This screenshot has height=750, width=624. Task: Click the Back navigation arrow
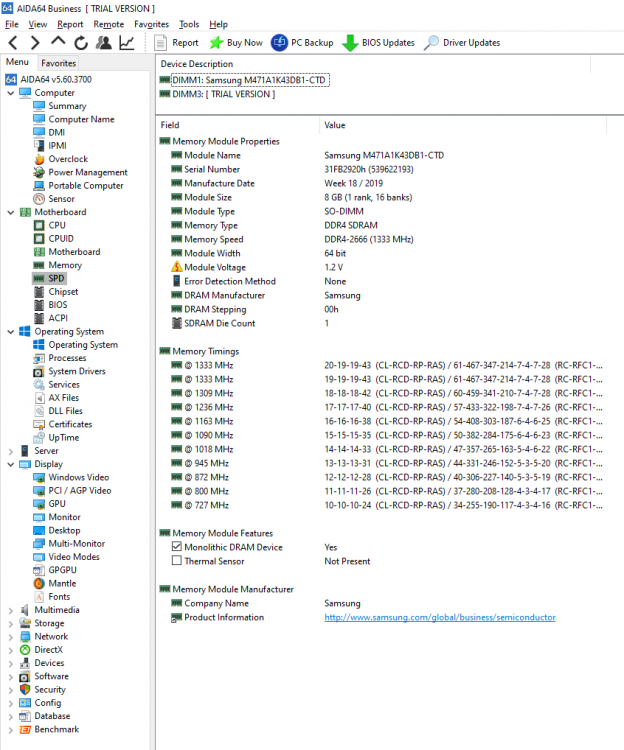pos(13,43)
